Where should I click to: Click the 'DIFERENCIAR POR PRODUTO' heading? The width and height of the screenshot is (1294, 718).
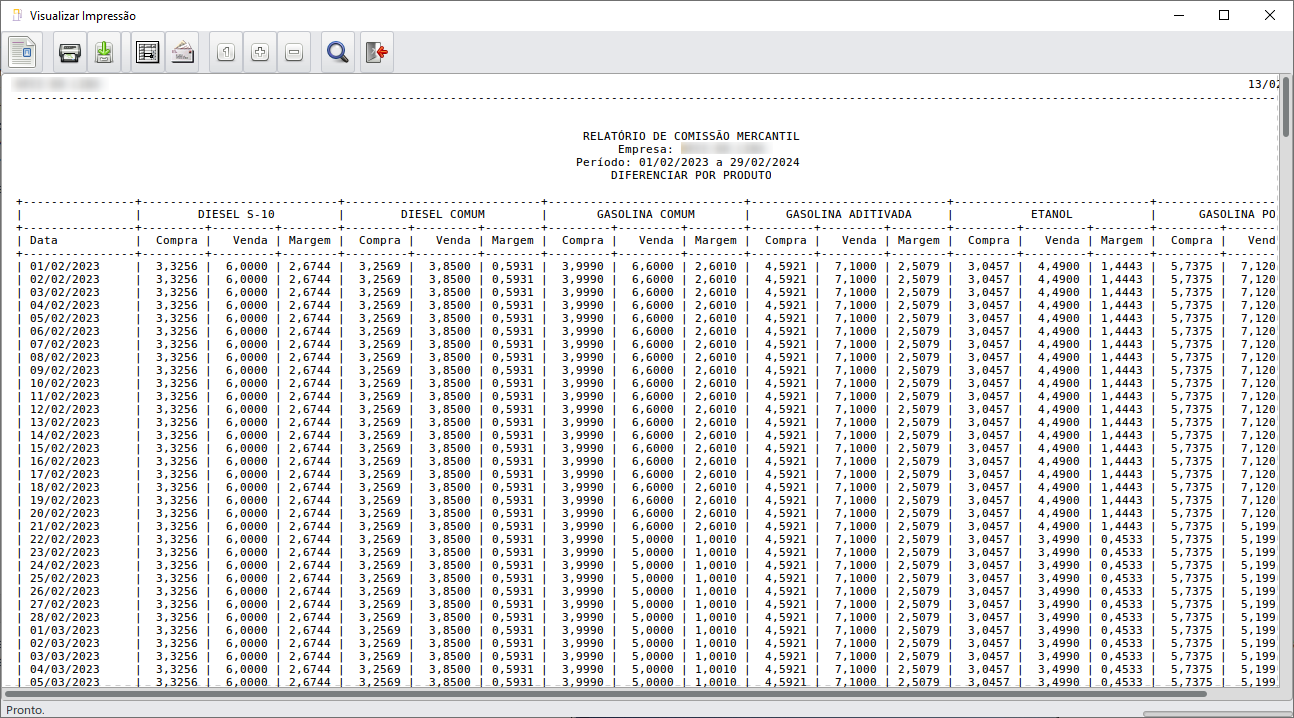coord(691,175)
